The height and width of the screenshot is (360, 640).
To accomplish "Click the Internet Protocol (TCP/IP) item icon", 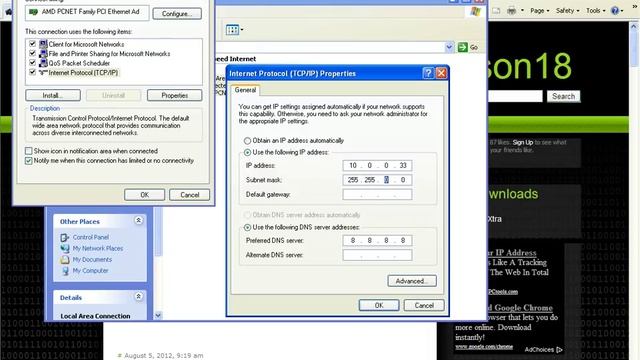I will 43,73.
